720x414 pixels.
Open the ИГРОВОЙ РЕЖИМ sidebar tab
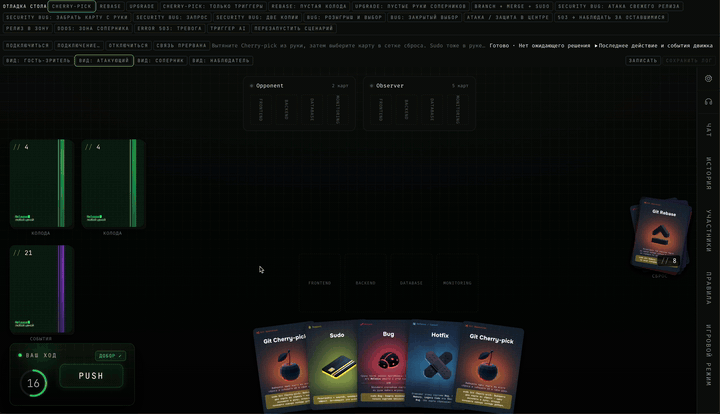click(708, 355)
